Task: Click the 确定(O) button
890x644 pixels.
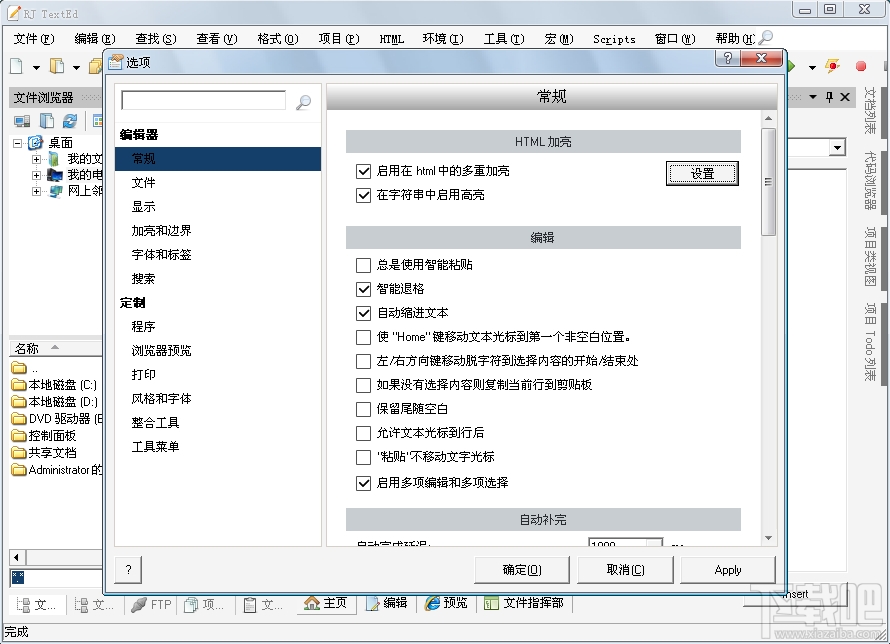Action: point(522,570)
